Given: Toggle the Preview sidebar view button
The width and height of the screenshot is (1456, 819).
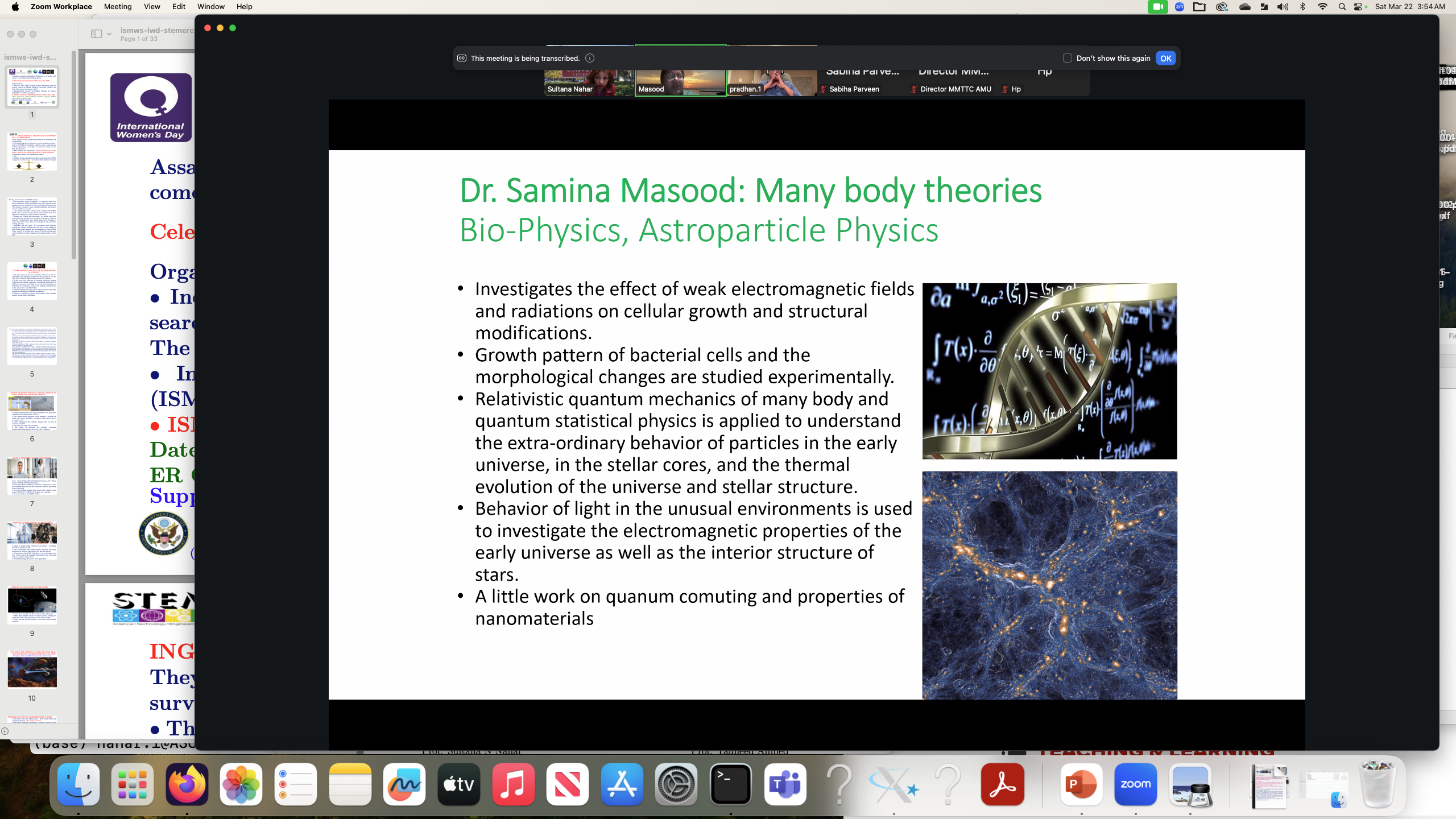Looking at the screenshot, I should point(96,34).
